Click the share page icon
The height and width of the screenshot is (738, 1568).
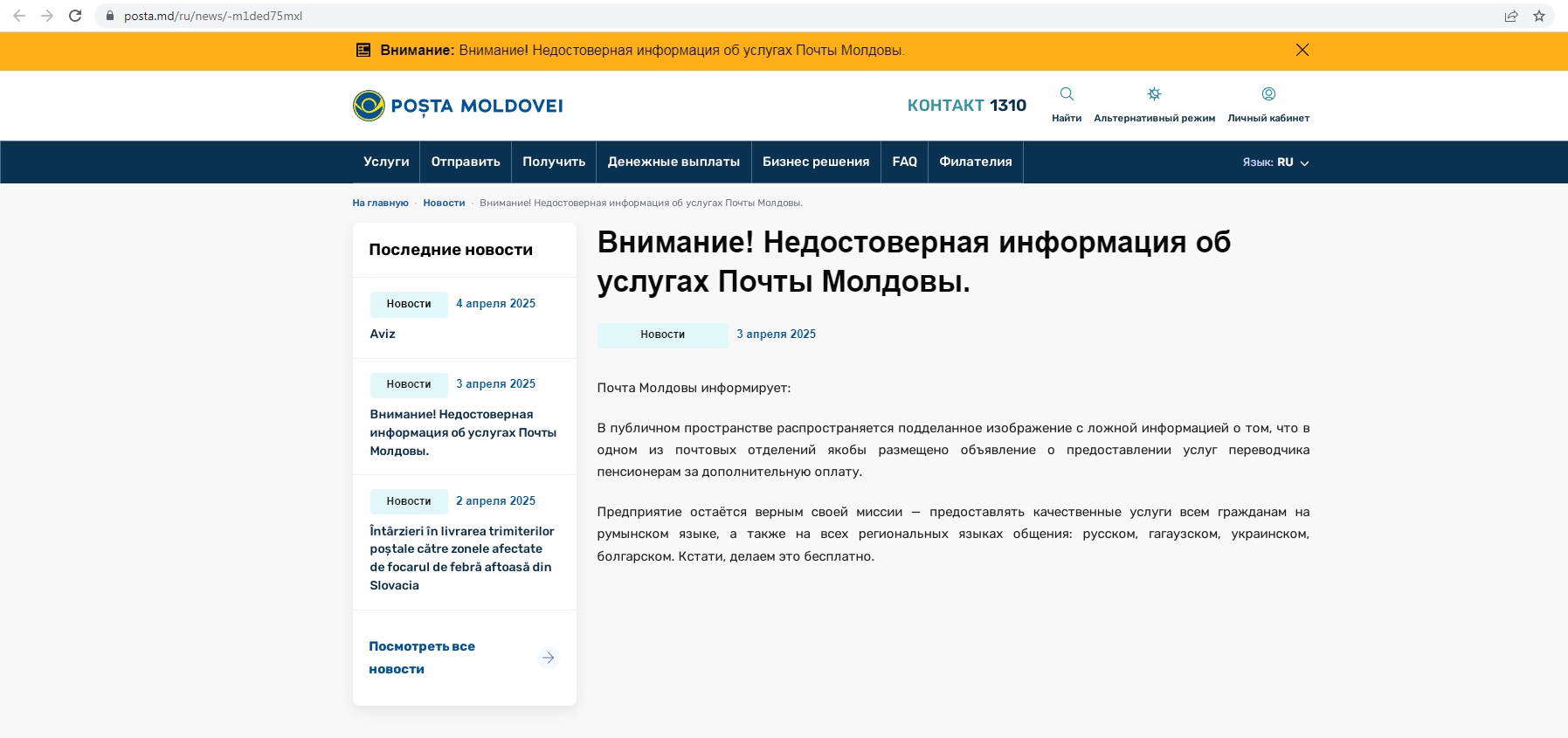pyautogui.click(x=1511, y=16)
